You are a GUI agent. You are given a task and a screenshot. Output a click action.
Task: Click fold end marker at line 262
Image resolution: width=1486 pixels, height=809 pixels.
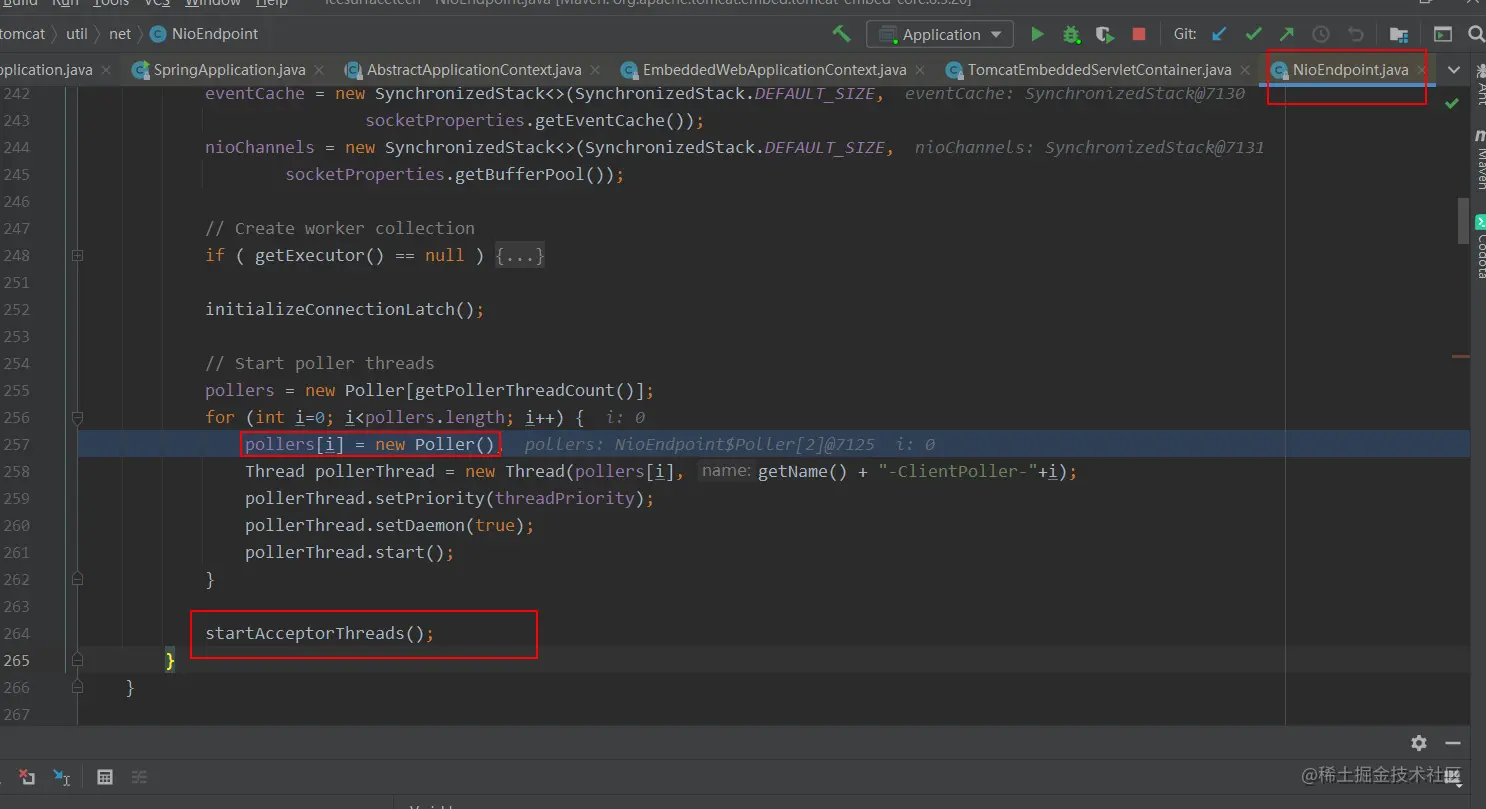pyautogui.click(x=77, y=579)
